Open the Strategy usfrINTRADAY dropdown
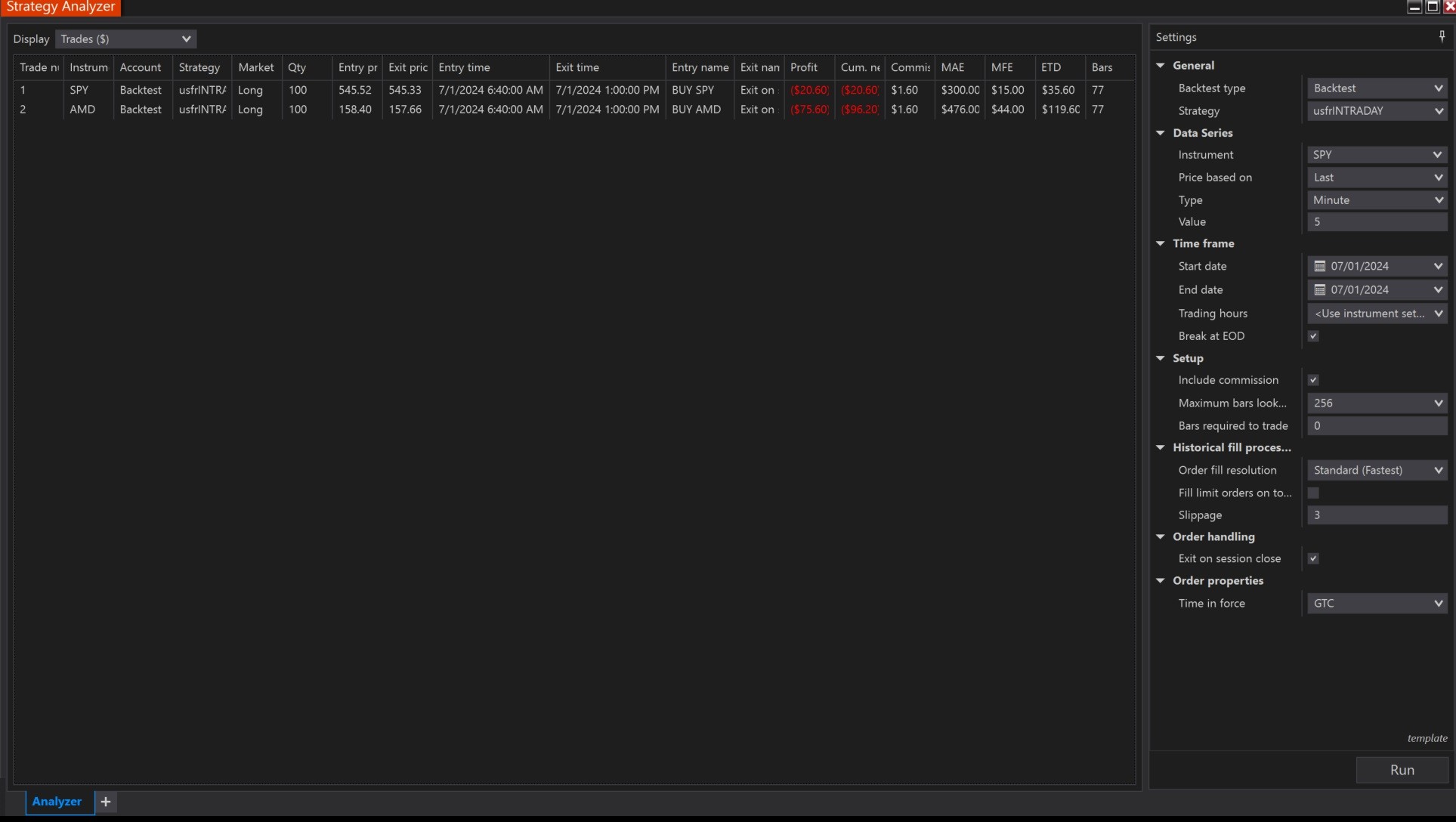This screenshot has width=1456, height=822. [x=1377, y=110]
